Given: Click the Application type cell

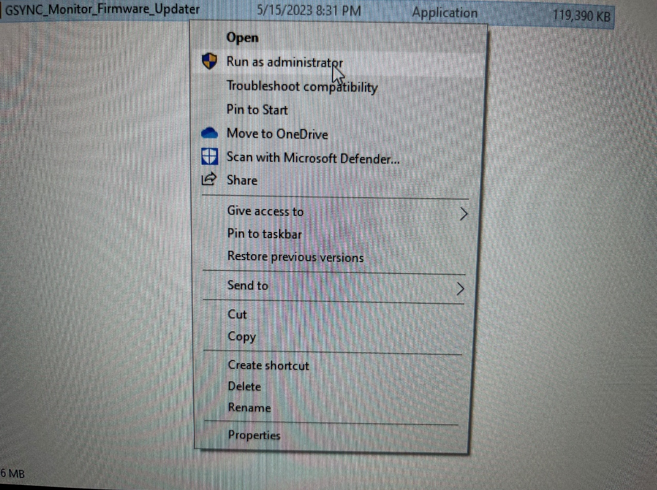Looking at the screenshot, I should click(x=445, y=13).
